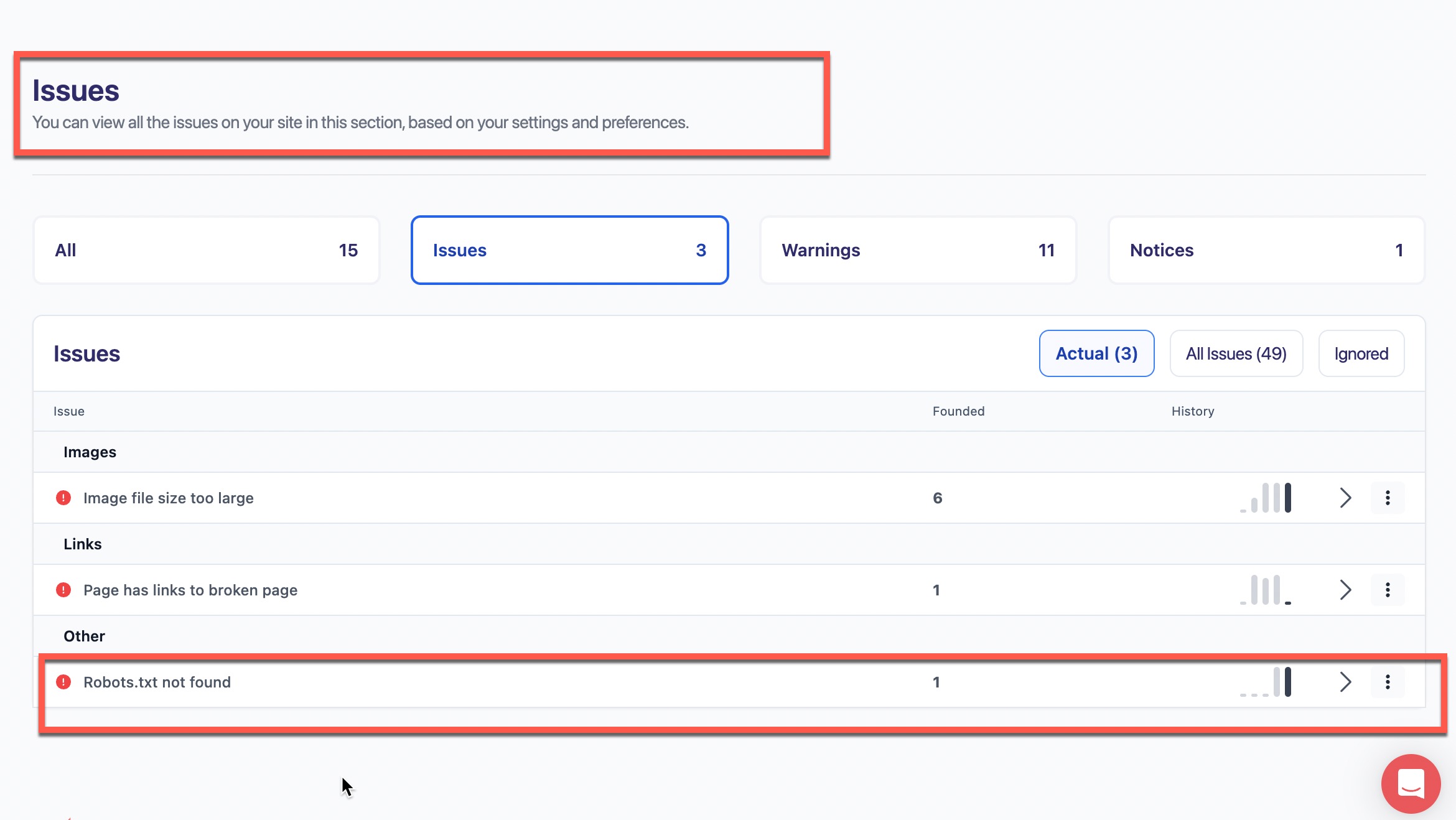Select the Warnings 11 filter card

(x=918, y=250)
